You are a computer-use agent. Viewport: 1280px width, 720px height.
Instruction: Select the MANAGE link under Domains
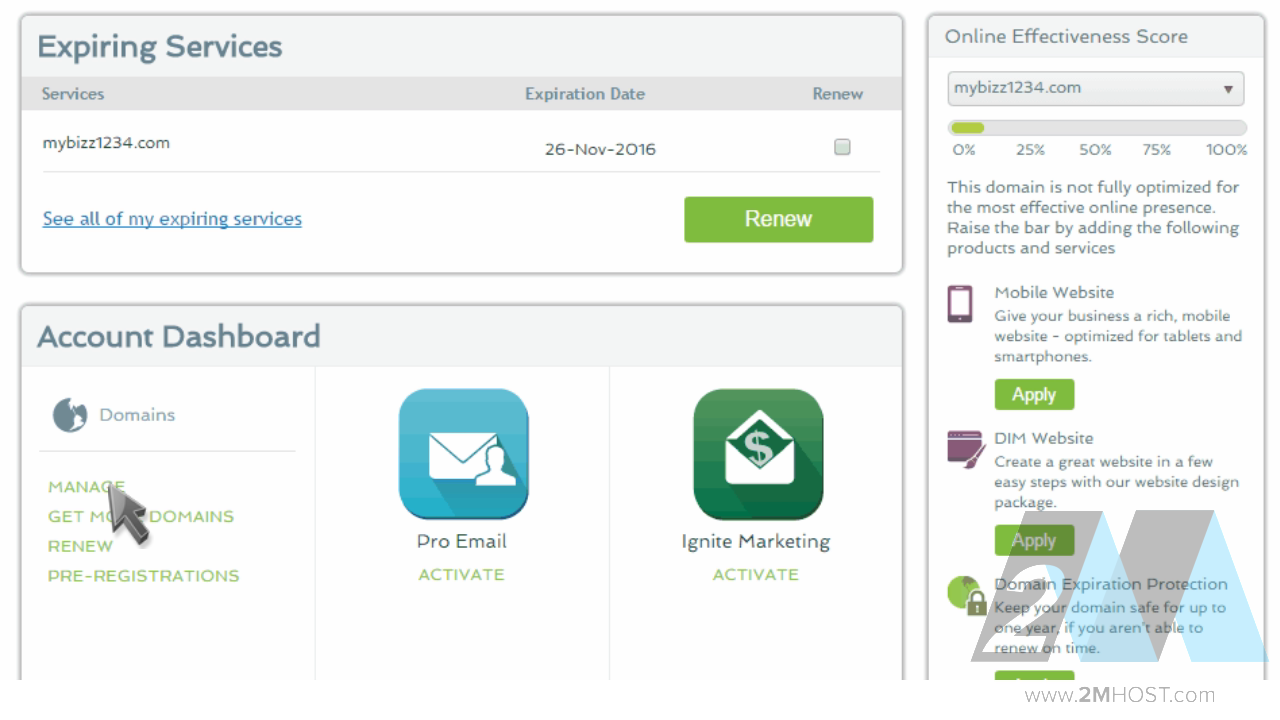click(86, 487)
